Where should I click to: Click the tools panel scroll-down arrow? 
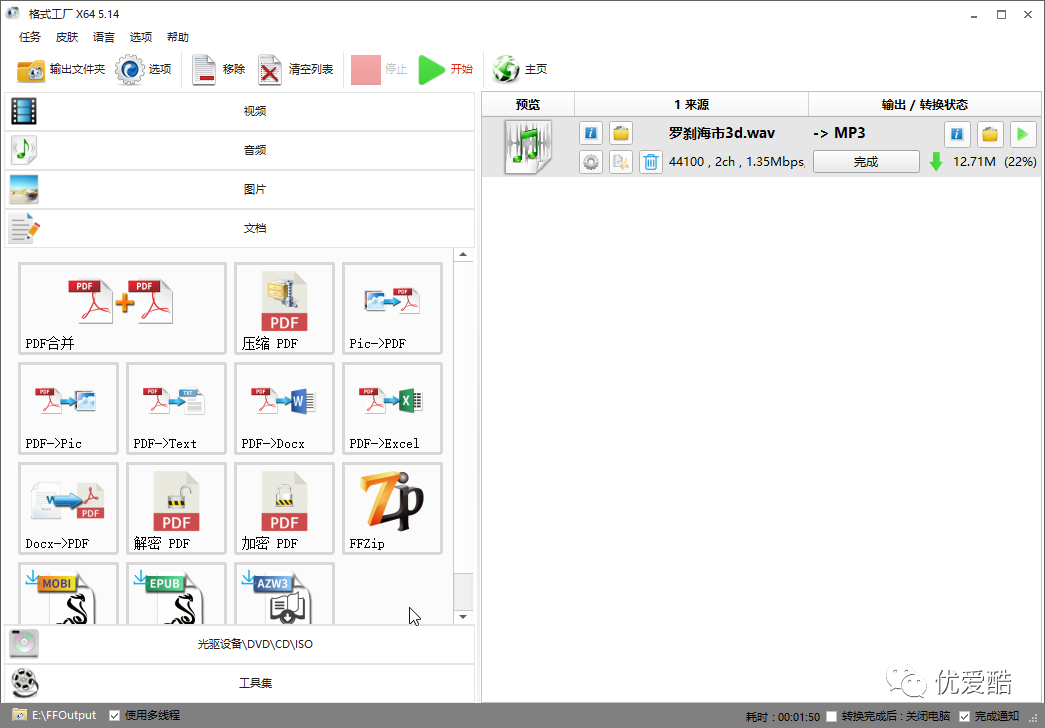[x=463, y=617]
